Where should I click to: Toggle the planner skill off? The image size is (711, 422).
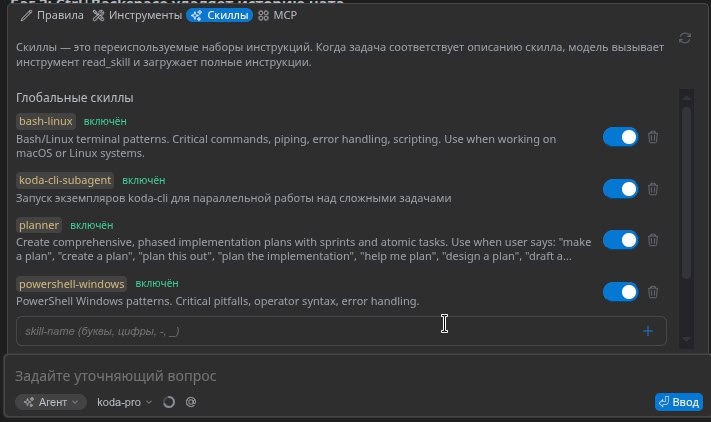tap(620, 240)
